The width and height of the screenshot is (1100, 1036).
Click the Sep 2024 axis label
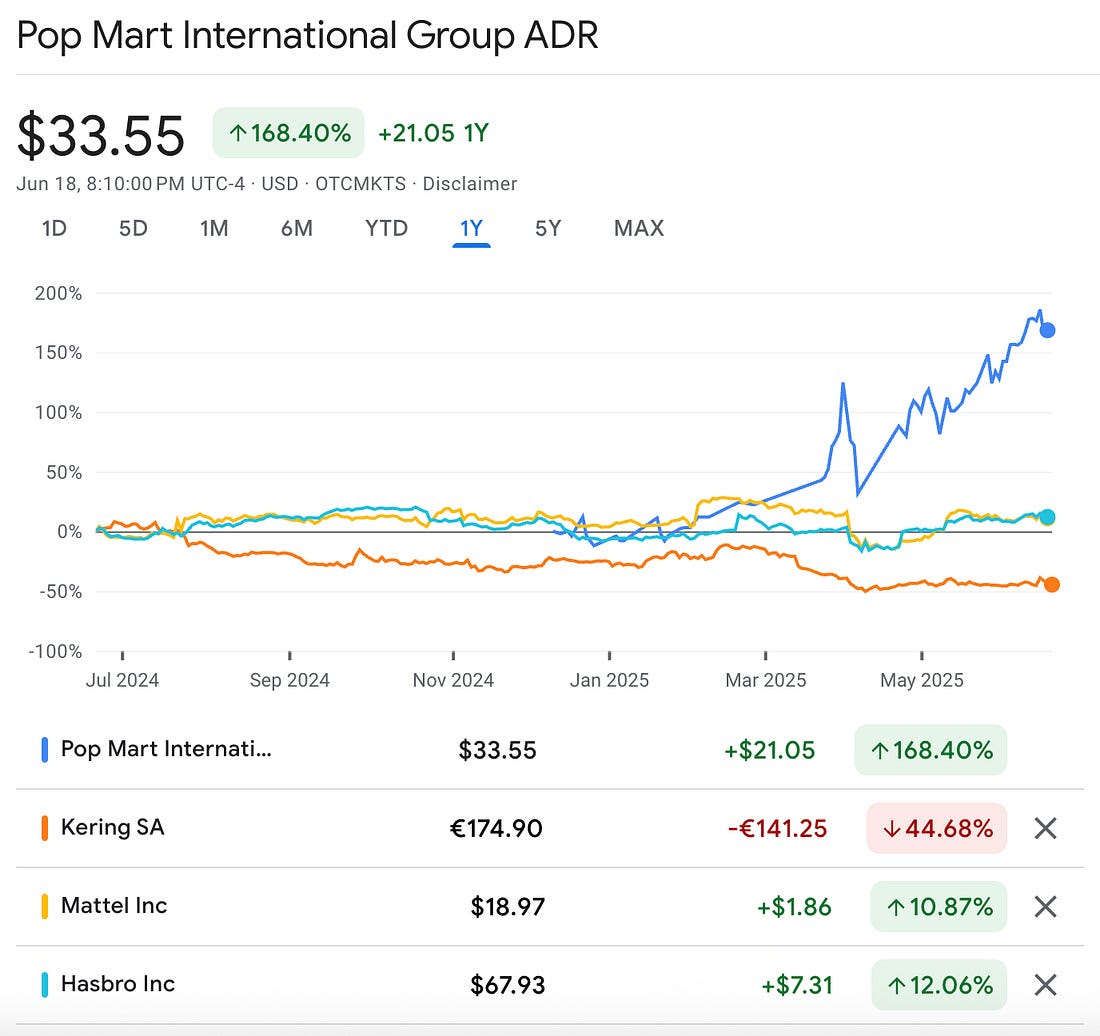tap(290, 680)
